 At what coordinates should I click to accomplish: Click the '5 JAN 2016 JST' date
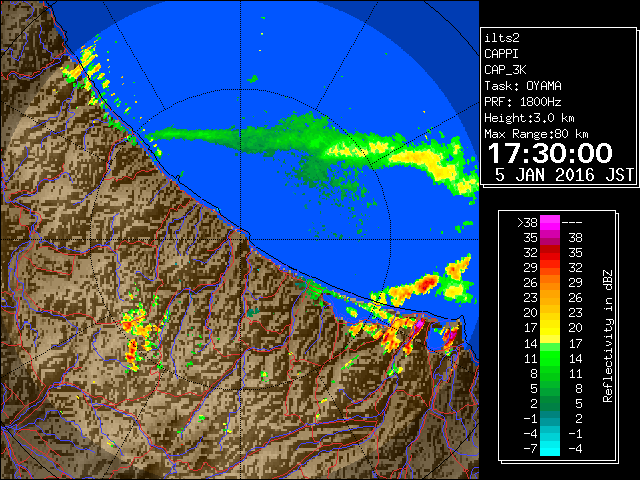pos(564,175)
